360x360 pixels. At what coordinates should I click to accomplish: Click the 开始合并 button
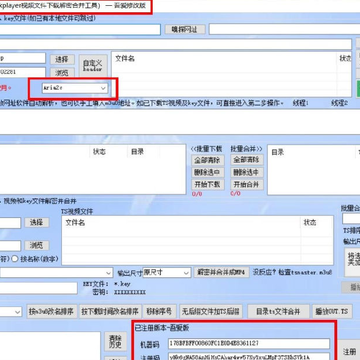coord(247,184)
